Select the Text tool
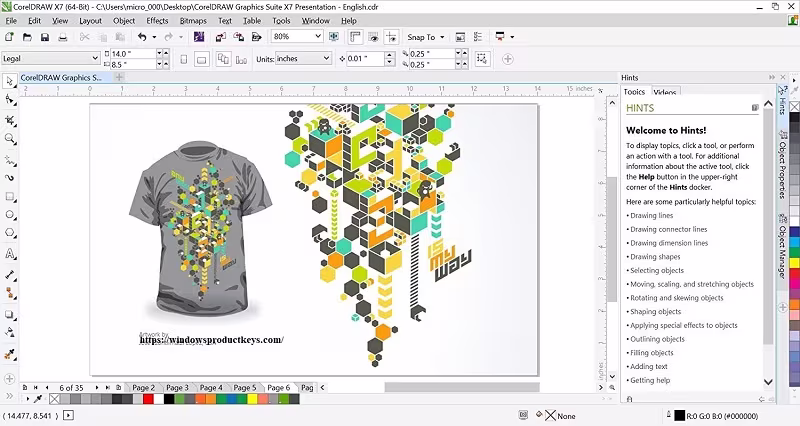Viewport: 800px width, 426px height. (x=10, y=254)
